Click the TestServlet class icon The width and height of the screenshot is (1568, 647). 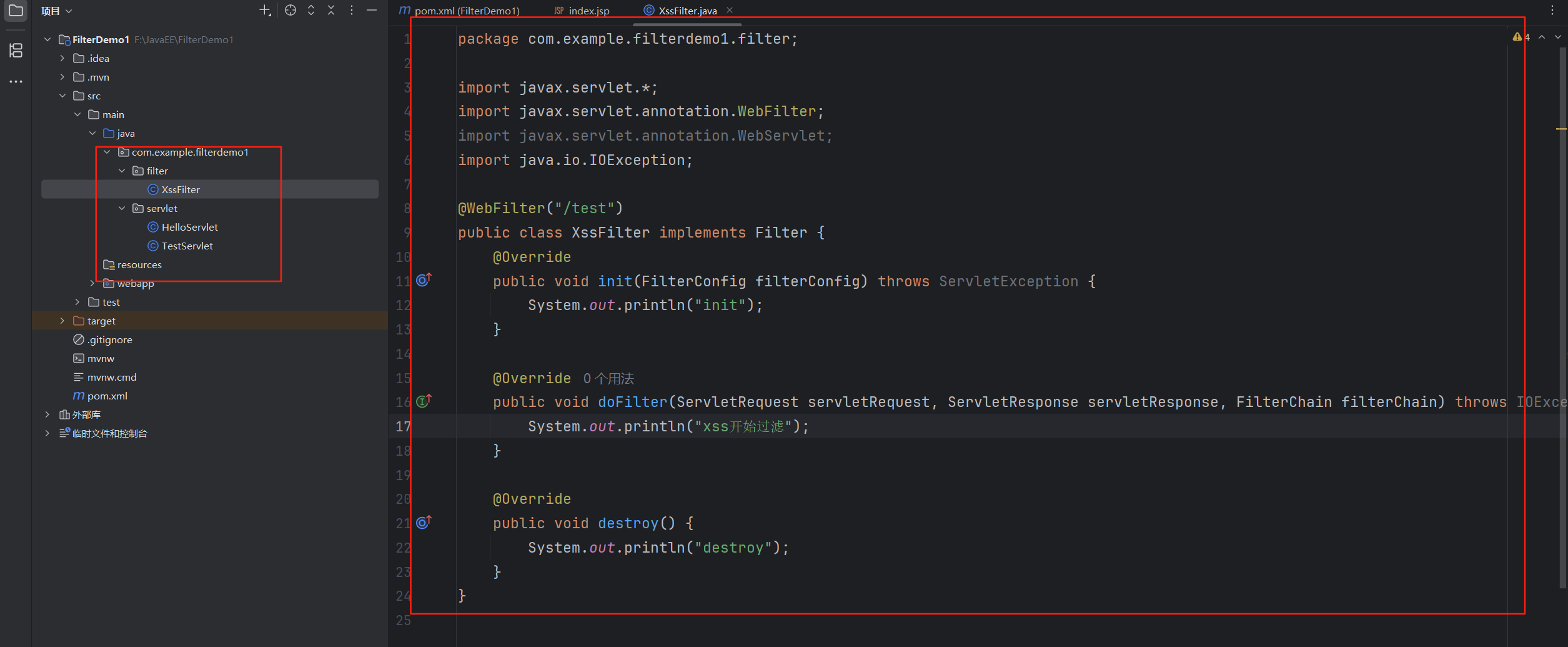tap(153, 246)
